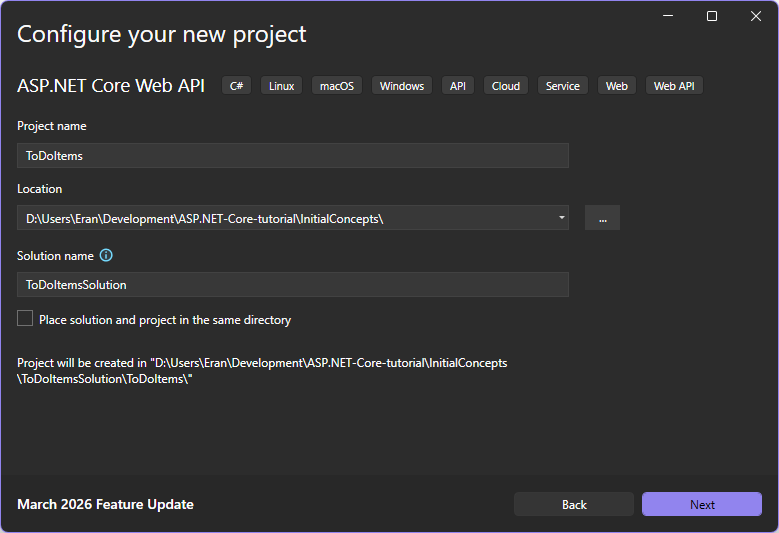Click the Web API tag
Screen dimensions: 779x533
point(674,85)
